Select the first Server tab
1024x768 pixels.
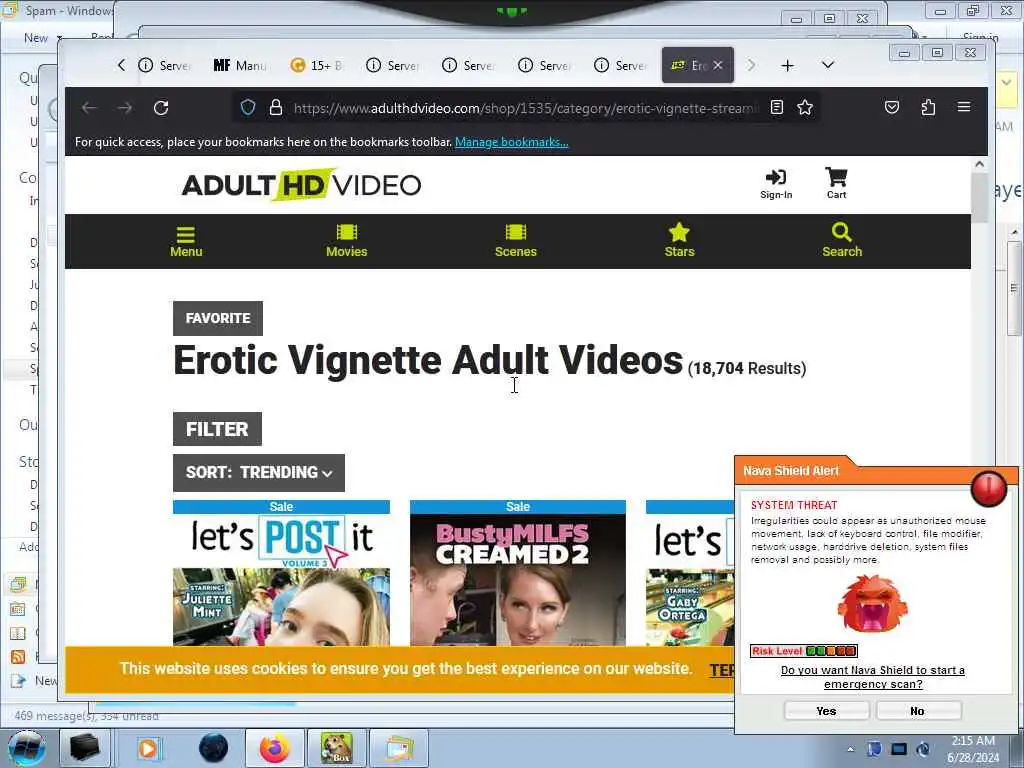coord(164,65)
